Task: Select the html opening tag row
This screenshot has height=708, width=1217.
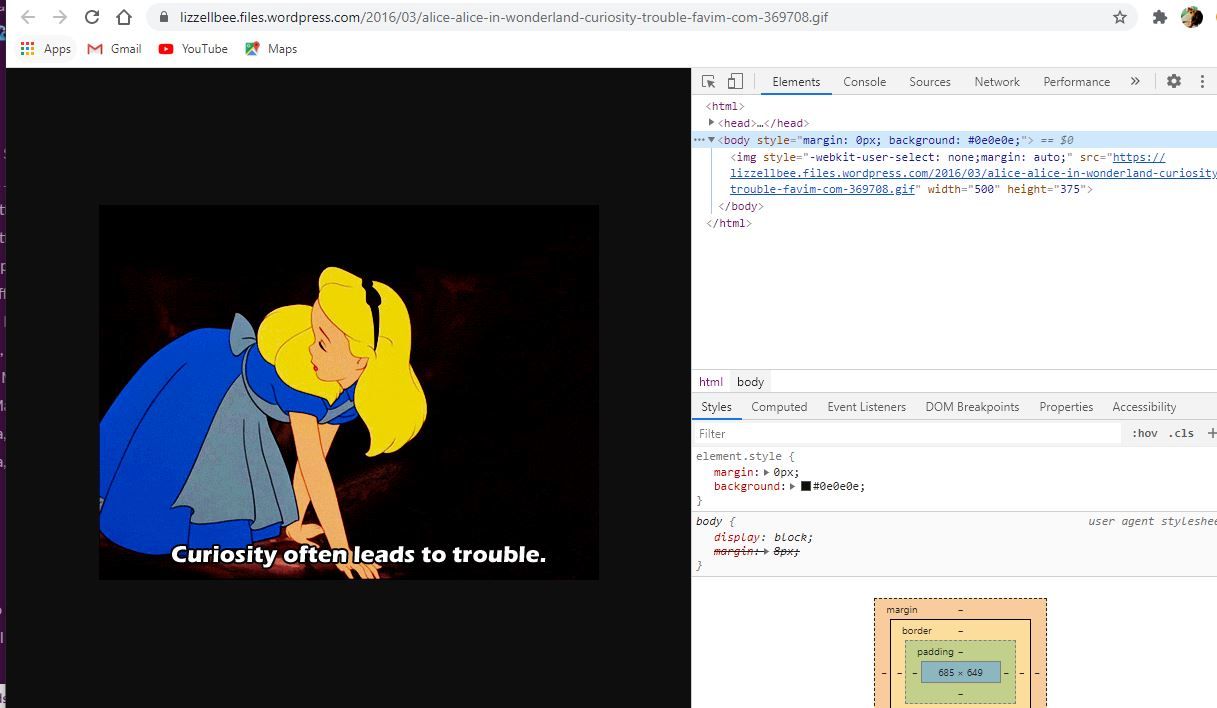Action: point(725,106)
